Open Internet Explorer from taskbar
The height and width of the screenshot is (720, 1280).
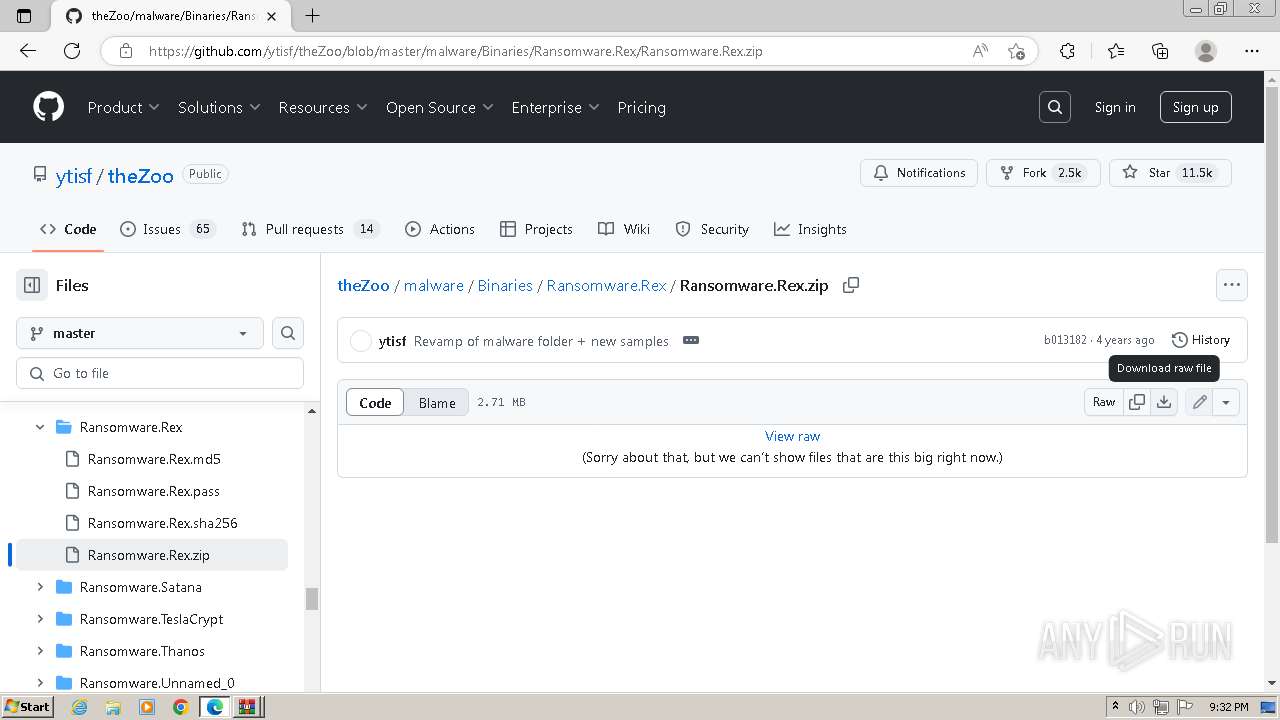pos(80,707)
